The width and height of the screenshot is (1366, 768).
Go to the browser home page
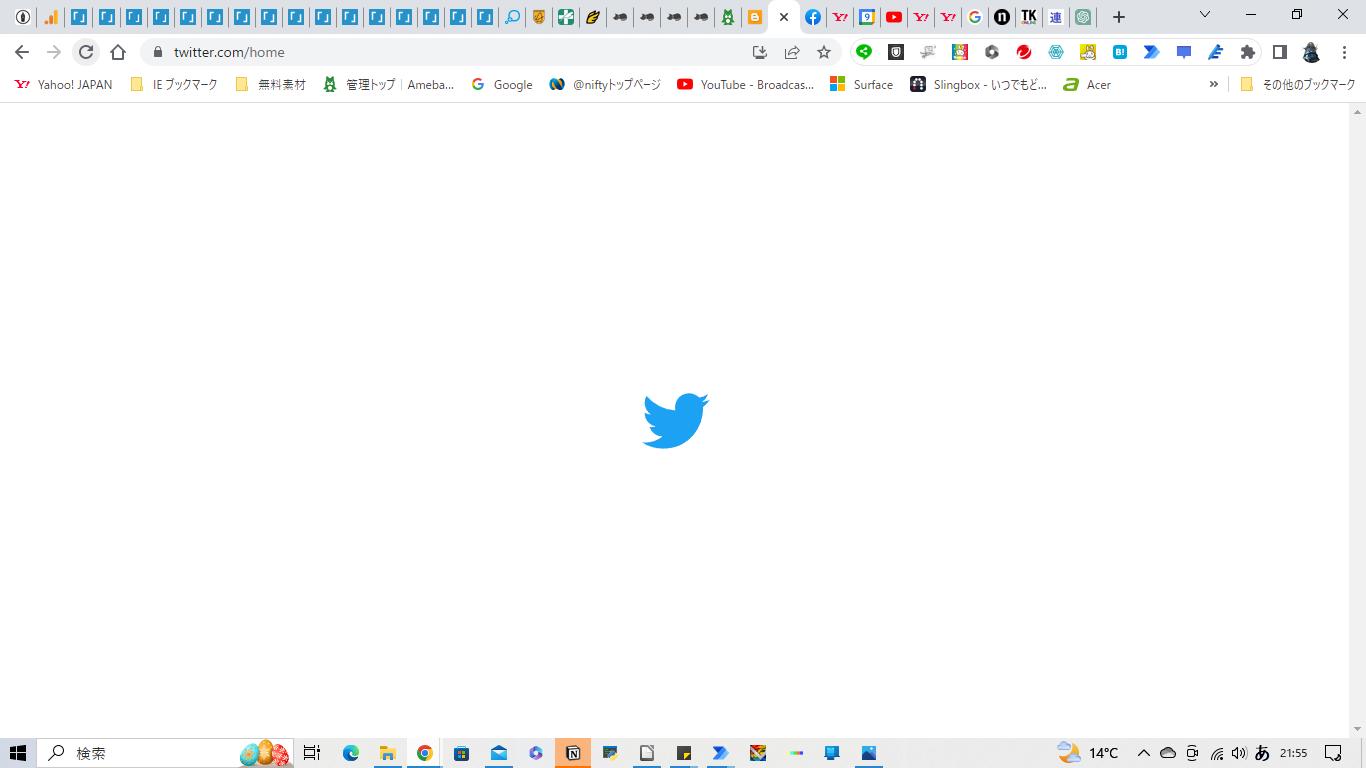(x=118, y=52)
